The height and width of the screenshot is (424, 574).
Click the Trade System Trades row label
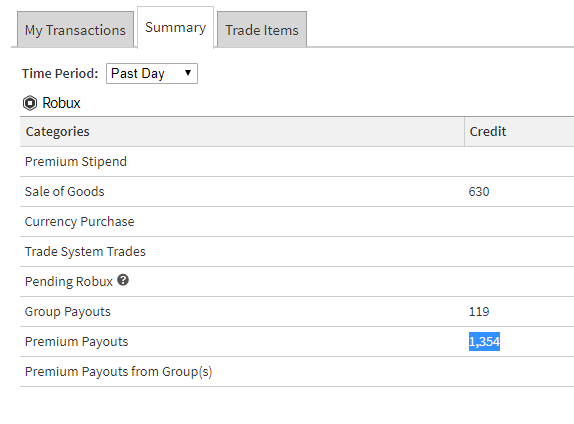(x=85, y=252)
